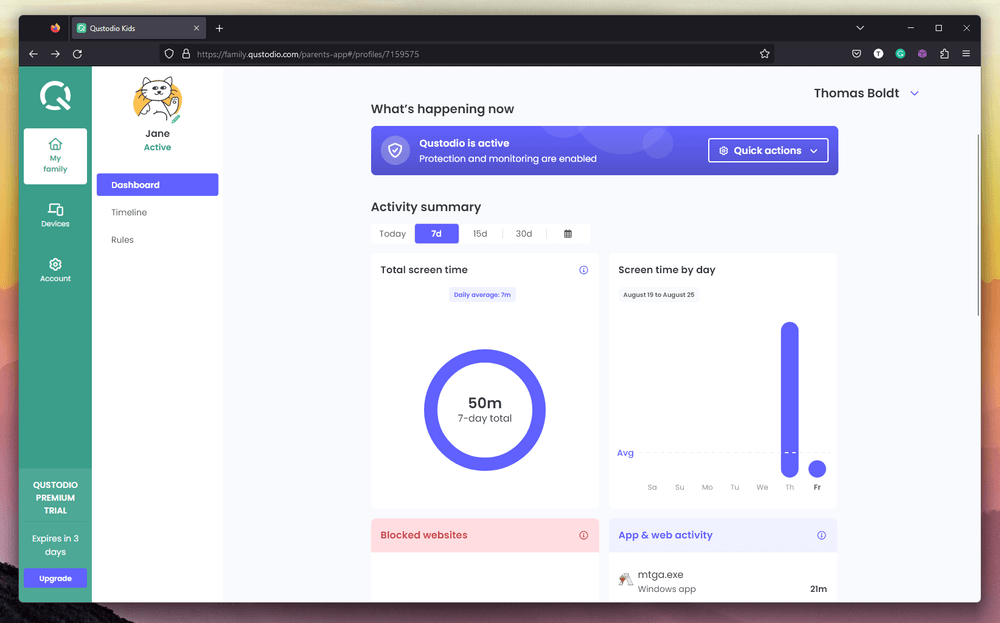The image size is (1000, 623).
Task: Edit Jane's profile avatar with pencil icon
Action: pyautogui.click(x=175, y=119)
